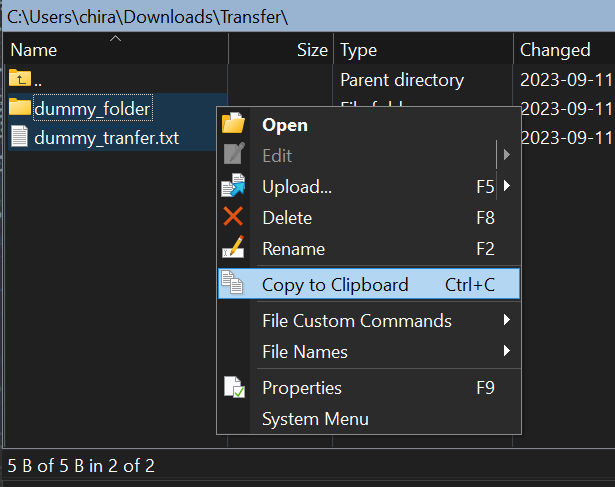Expand the File Names submenu

(508, 352)
